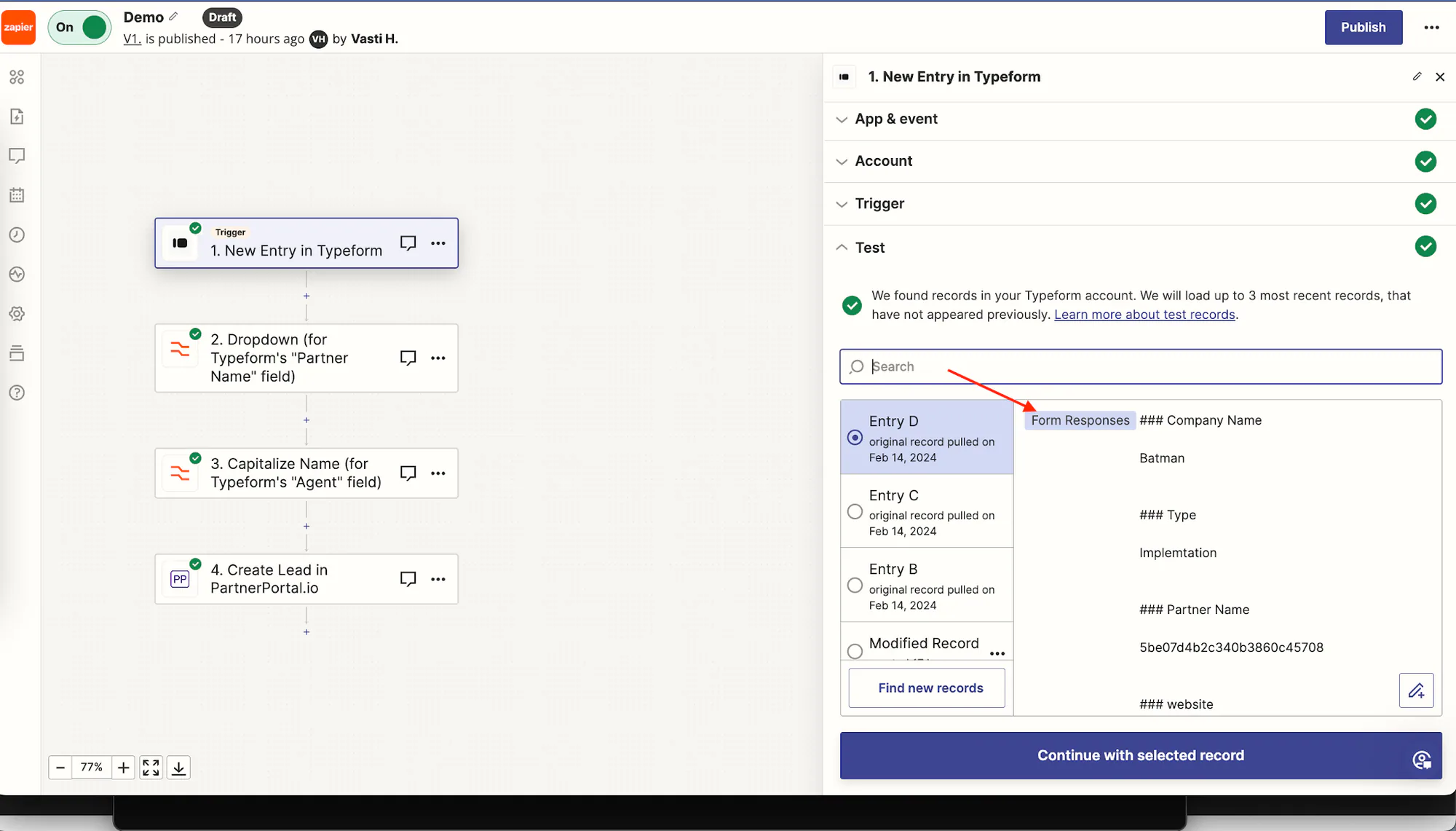Open the settings gear sidebar icon
Image resolution: width=1456 pixels, height=831 pixels.
point(17,314)
